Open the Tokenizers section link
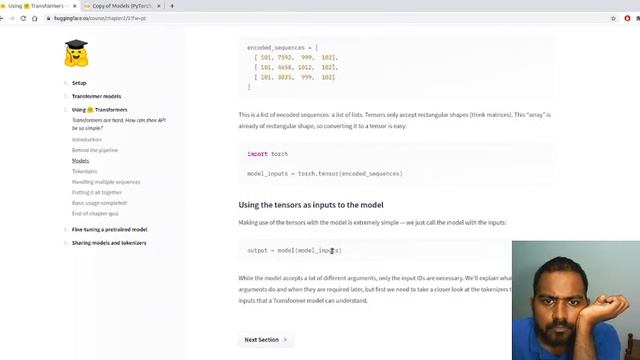The height and width of the screenshot is (360, 640). 84,171
